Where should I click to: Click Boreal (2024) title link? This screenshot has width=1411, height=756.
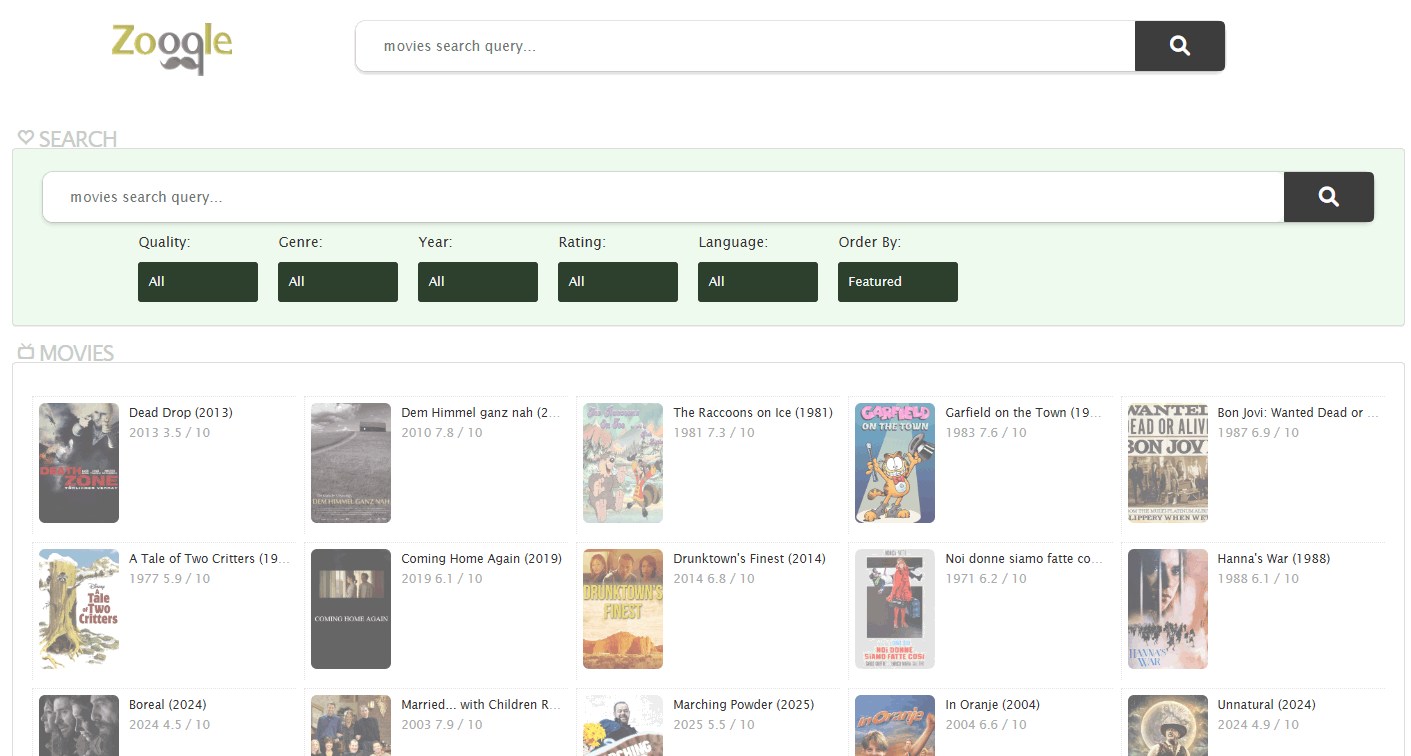coord(168,705)
